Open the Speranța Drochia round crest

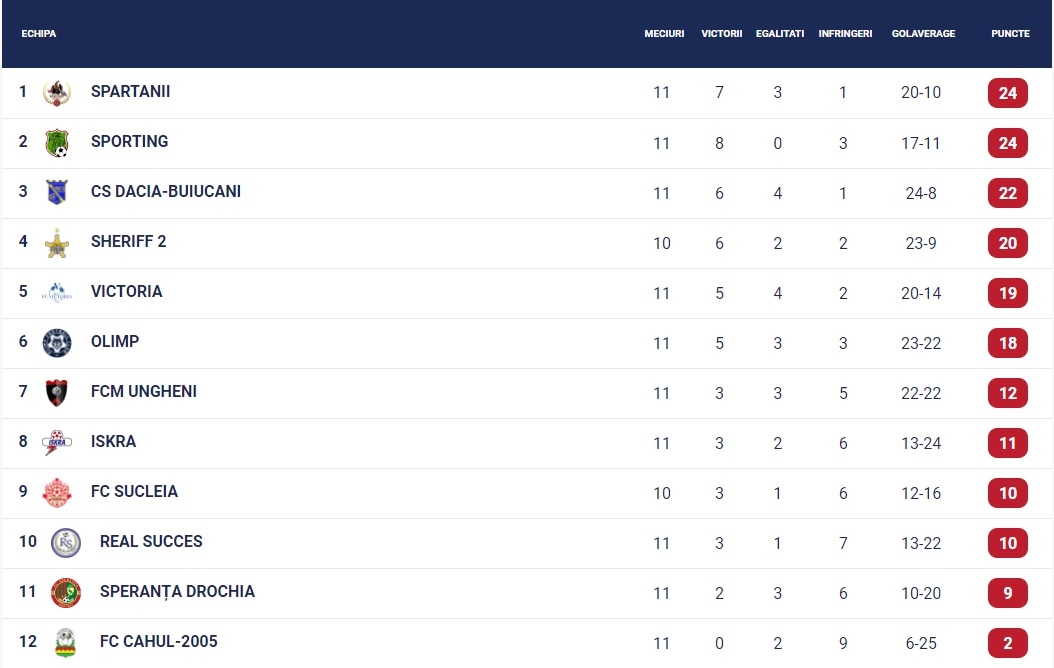click(66, 593)
